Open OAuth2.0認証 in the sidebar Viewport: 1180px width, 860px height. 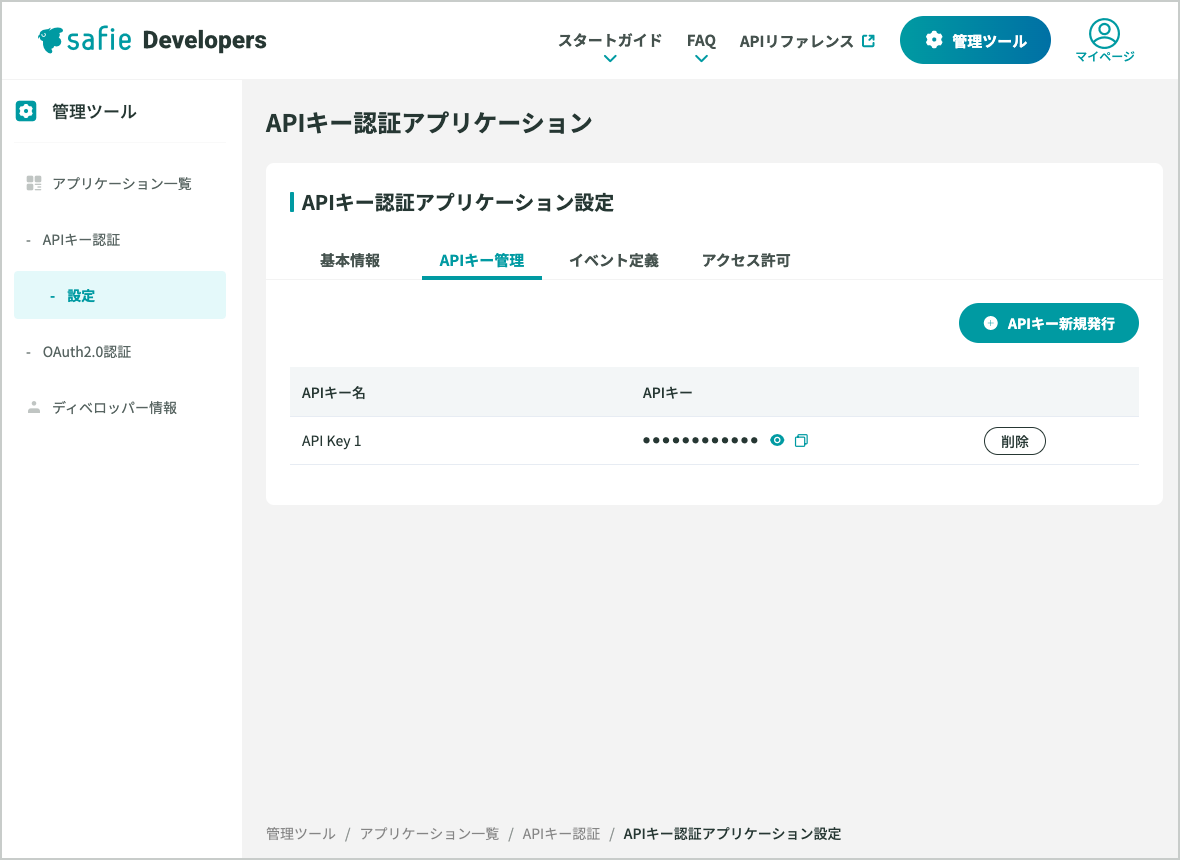[87, 351]
